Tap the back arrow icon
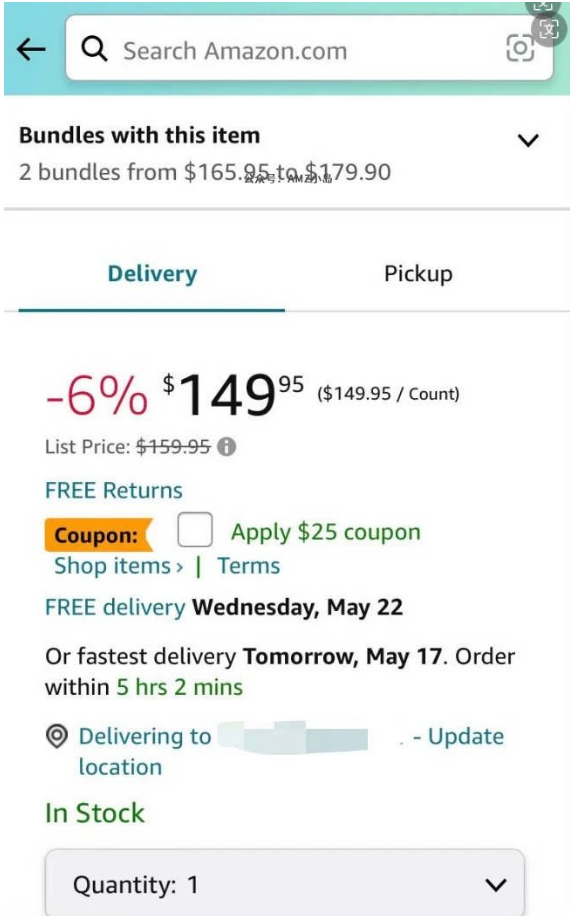 coord(31,50)
